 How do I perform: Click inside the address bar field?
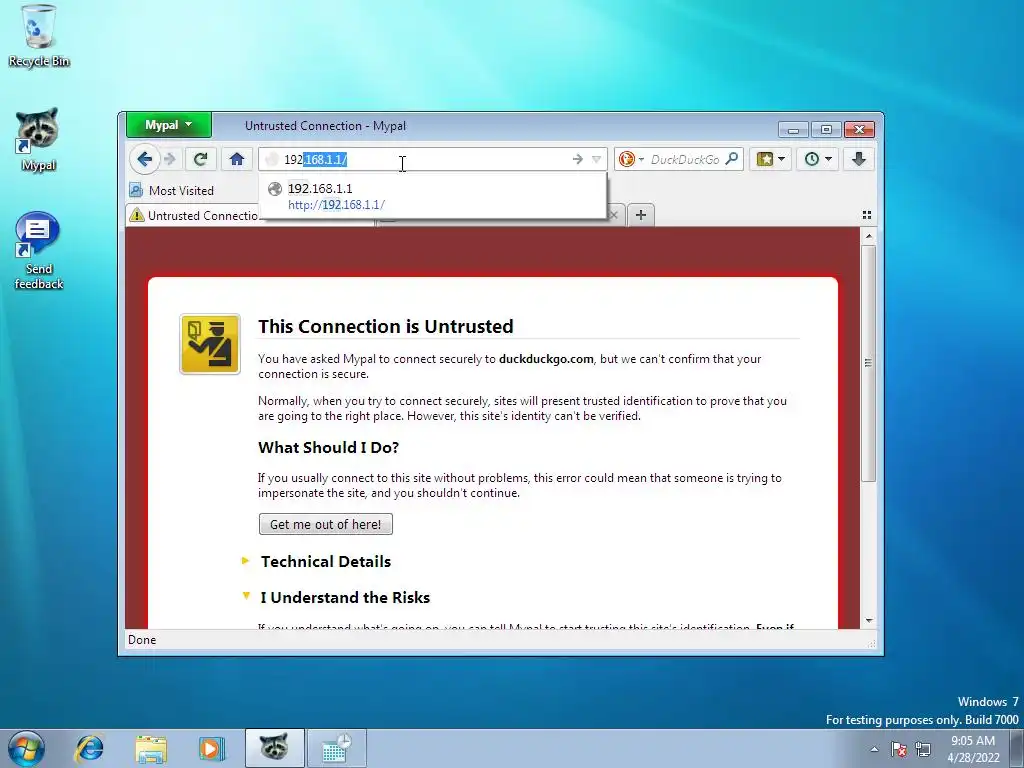431,159
